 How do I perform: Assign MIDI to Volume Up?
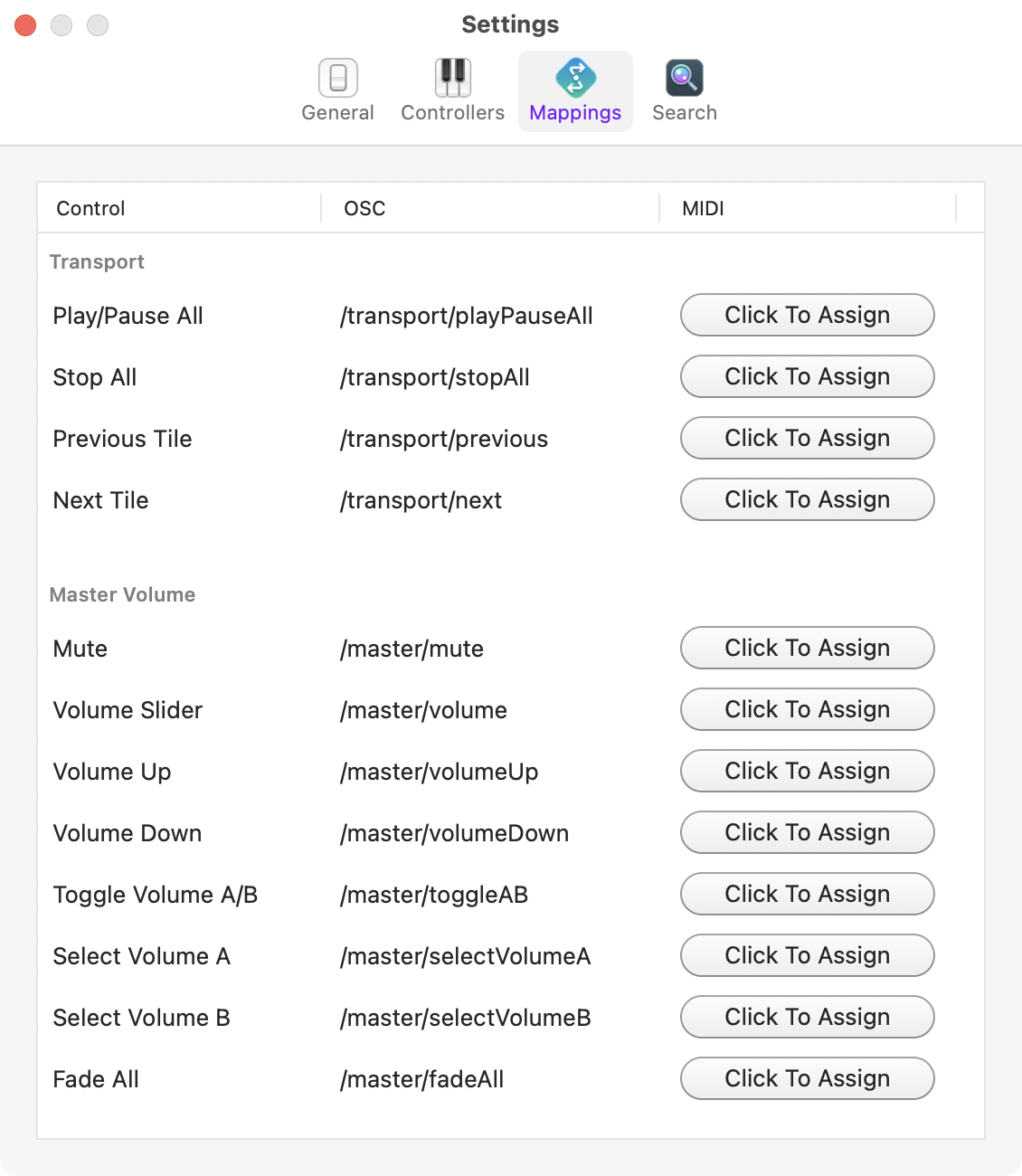click(x=808, y=771)
